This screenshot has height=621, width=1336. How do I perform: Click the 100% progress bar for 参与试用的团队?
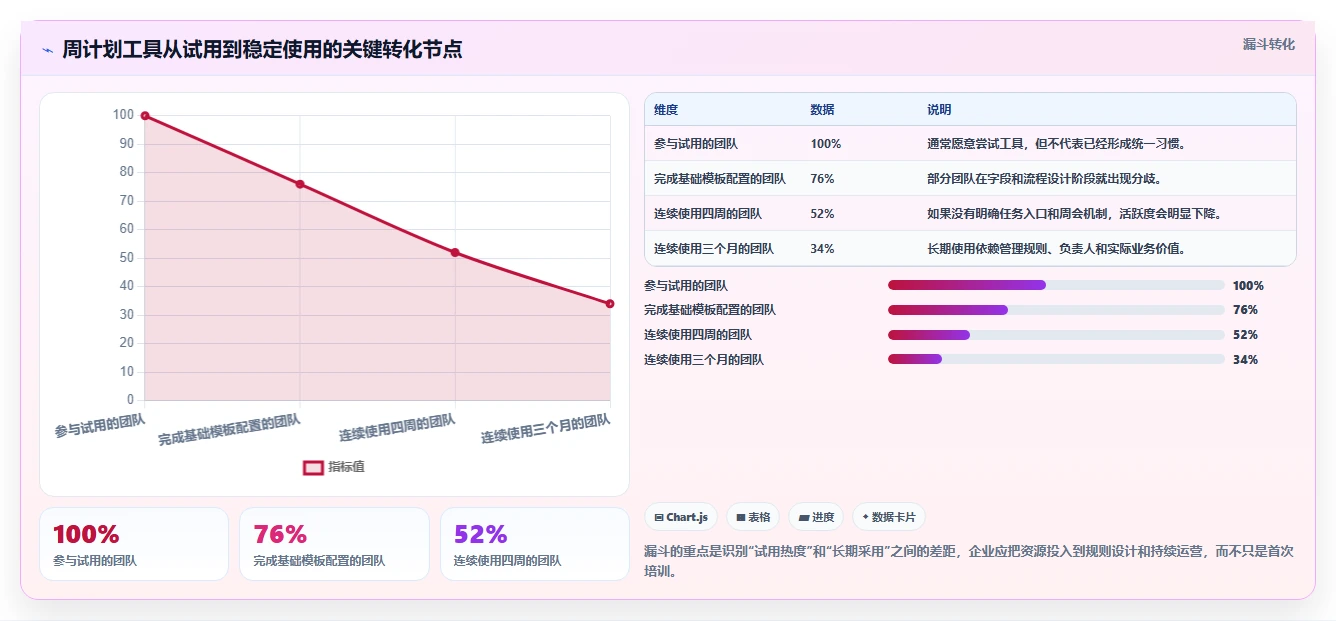point(1056,285)
